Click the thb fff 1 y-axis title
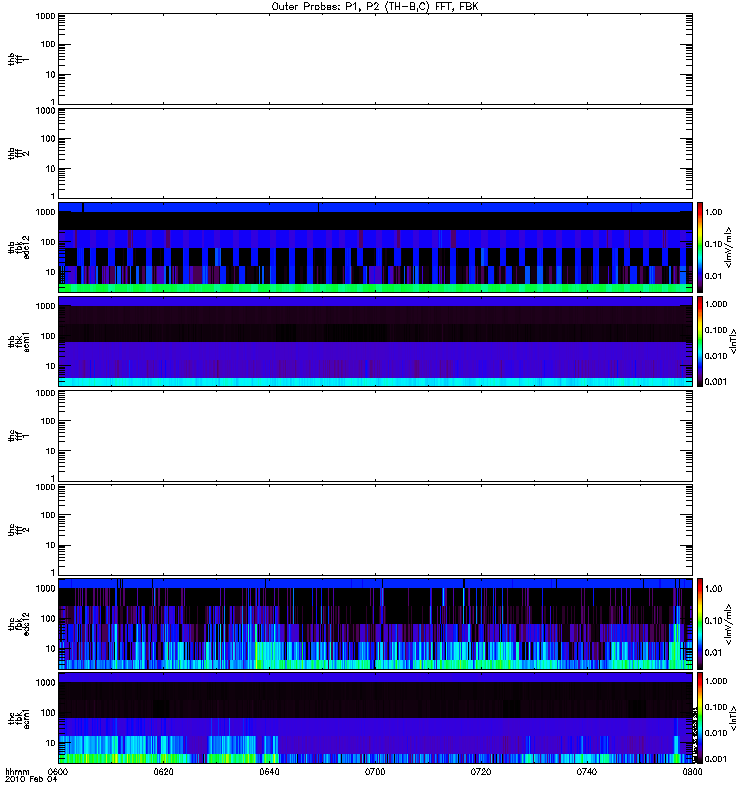The height and width of the screenshot is (800, 750). pos(19,59)
